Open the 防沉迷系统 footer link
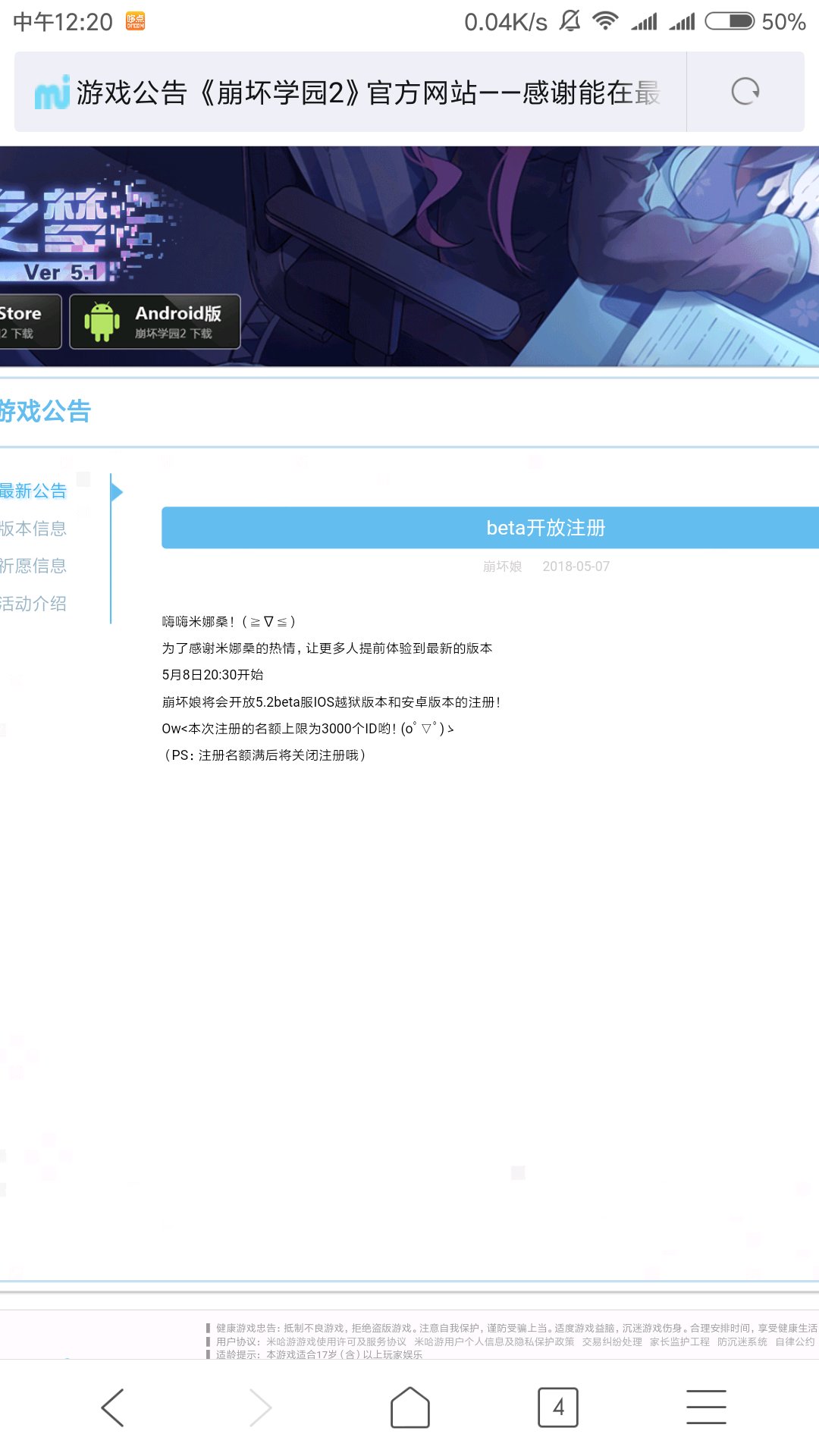Screen dimensions: 819x1456 point(742,1341)
